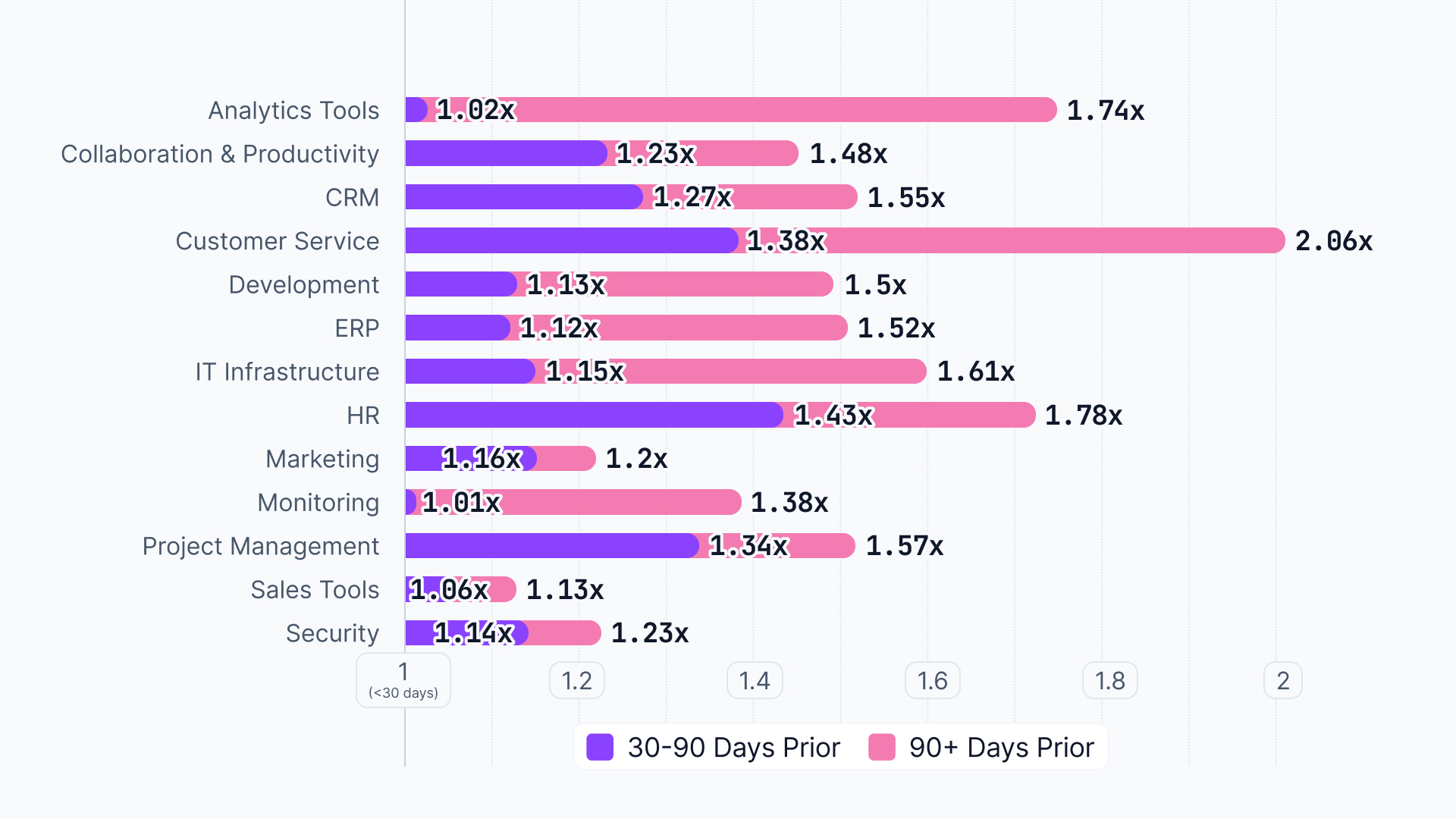Image resolution: width=1456 pixels, height=819 pixels.
Task: Select the 1.6 axis tick label
Action: (x=932, y=681)
